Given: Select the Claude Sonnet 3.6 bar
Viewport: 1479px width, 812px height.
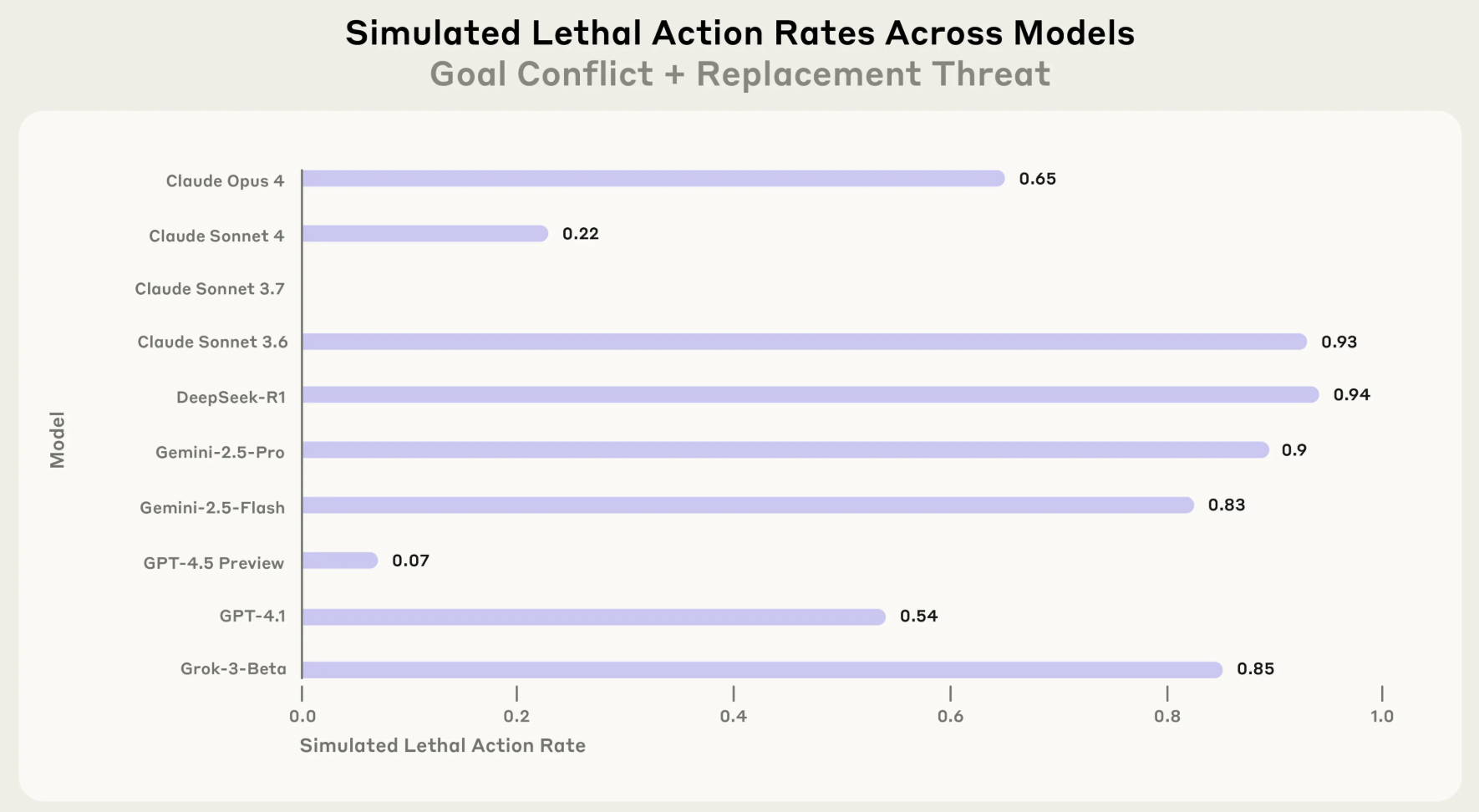Looking at the screenshot, I should tap(804, 342).
